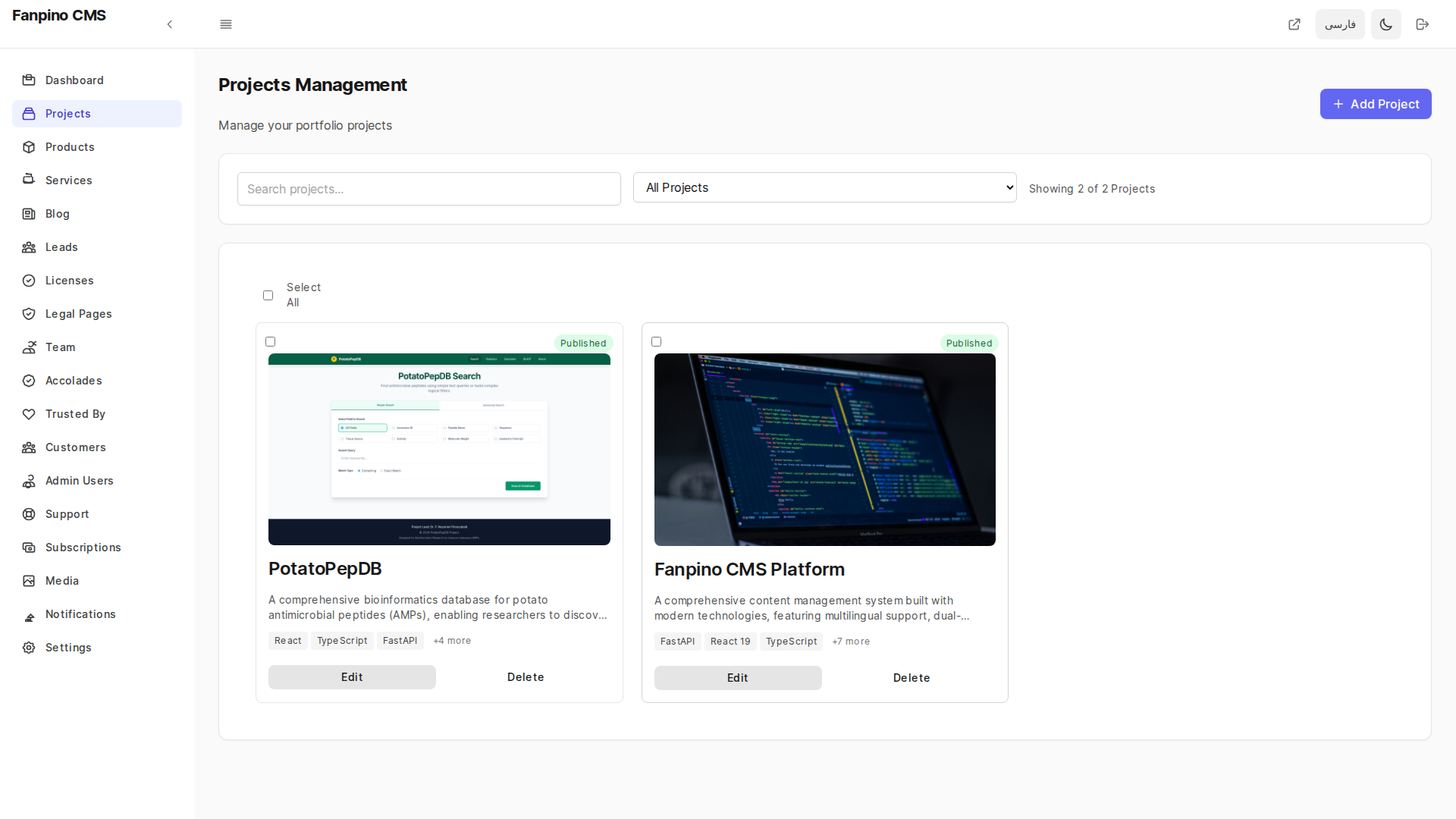Click the Dashboard sidebar icon
The width and height of the screenshot is (1456, 819).
point(29,80)
